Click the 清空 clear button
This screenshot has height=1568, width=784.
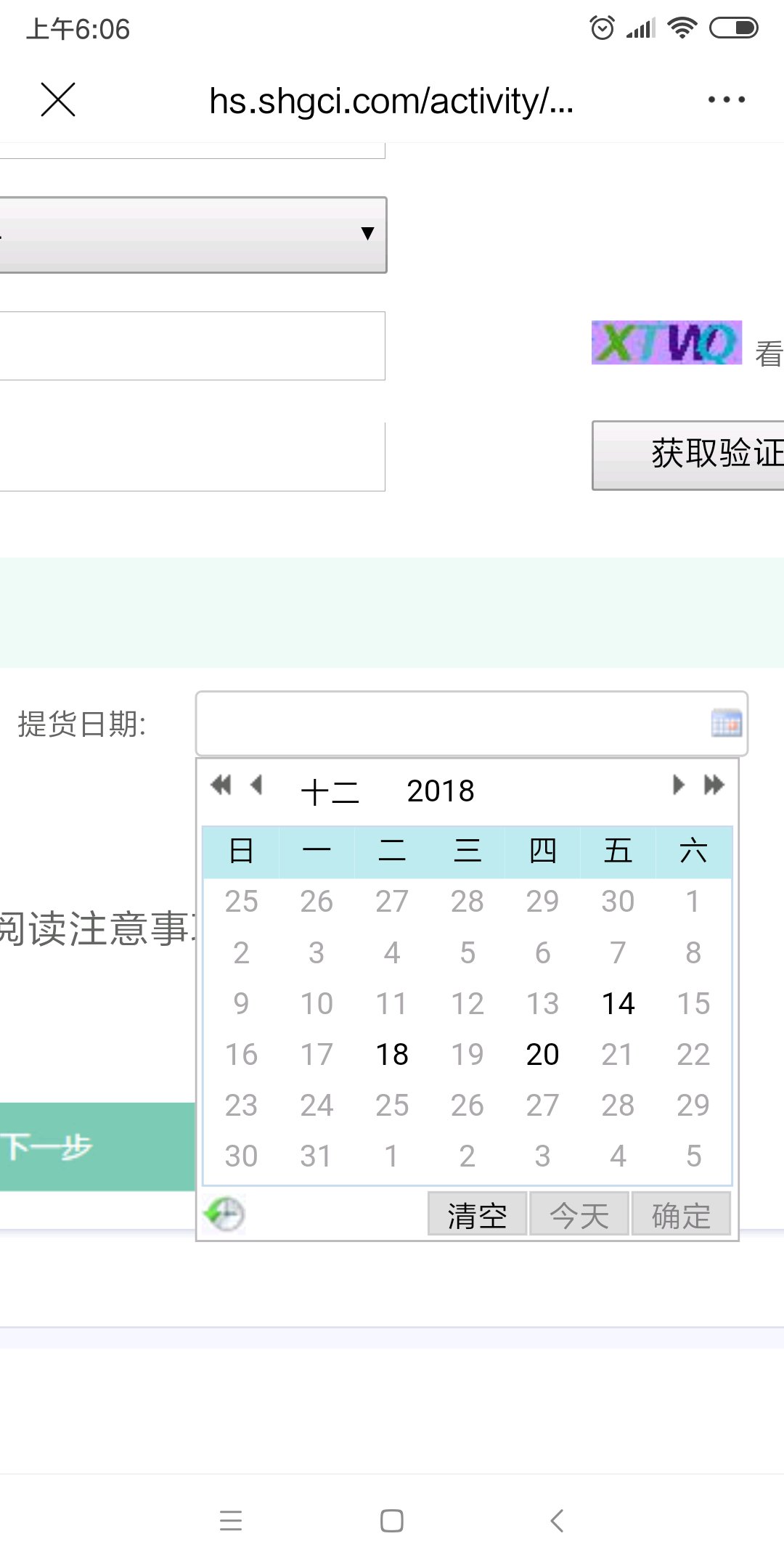477,1214
